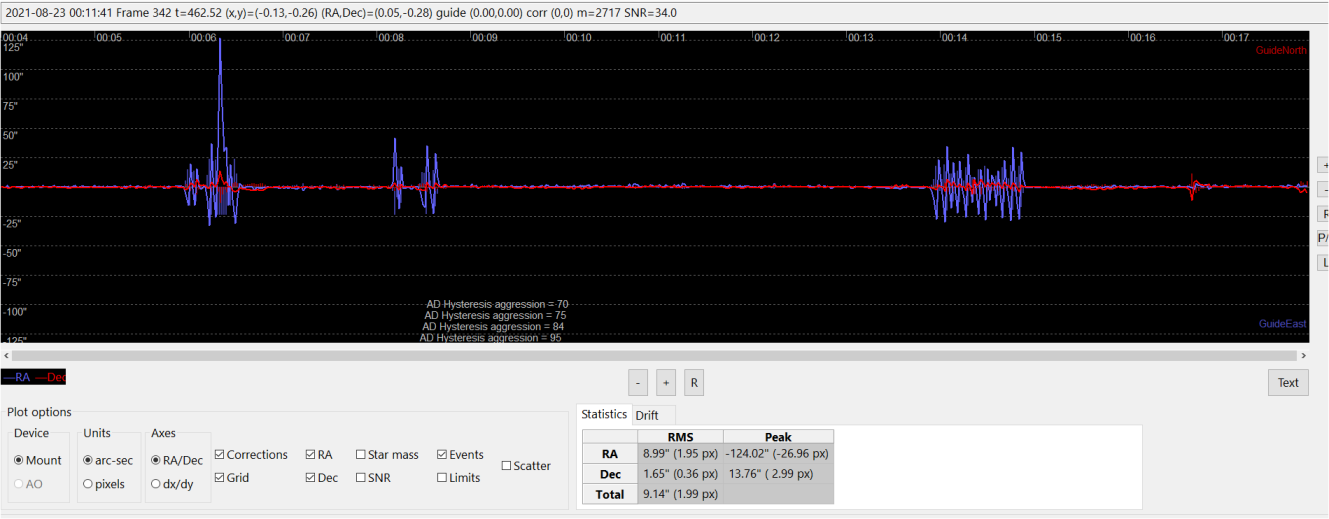Click the R reset button below the graph
This screenshot has width=1329, height=519.
click(694, 382)
